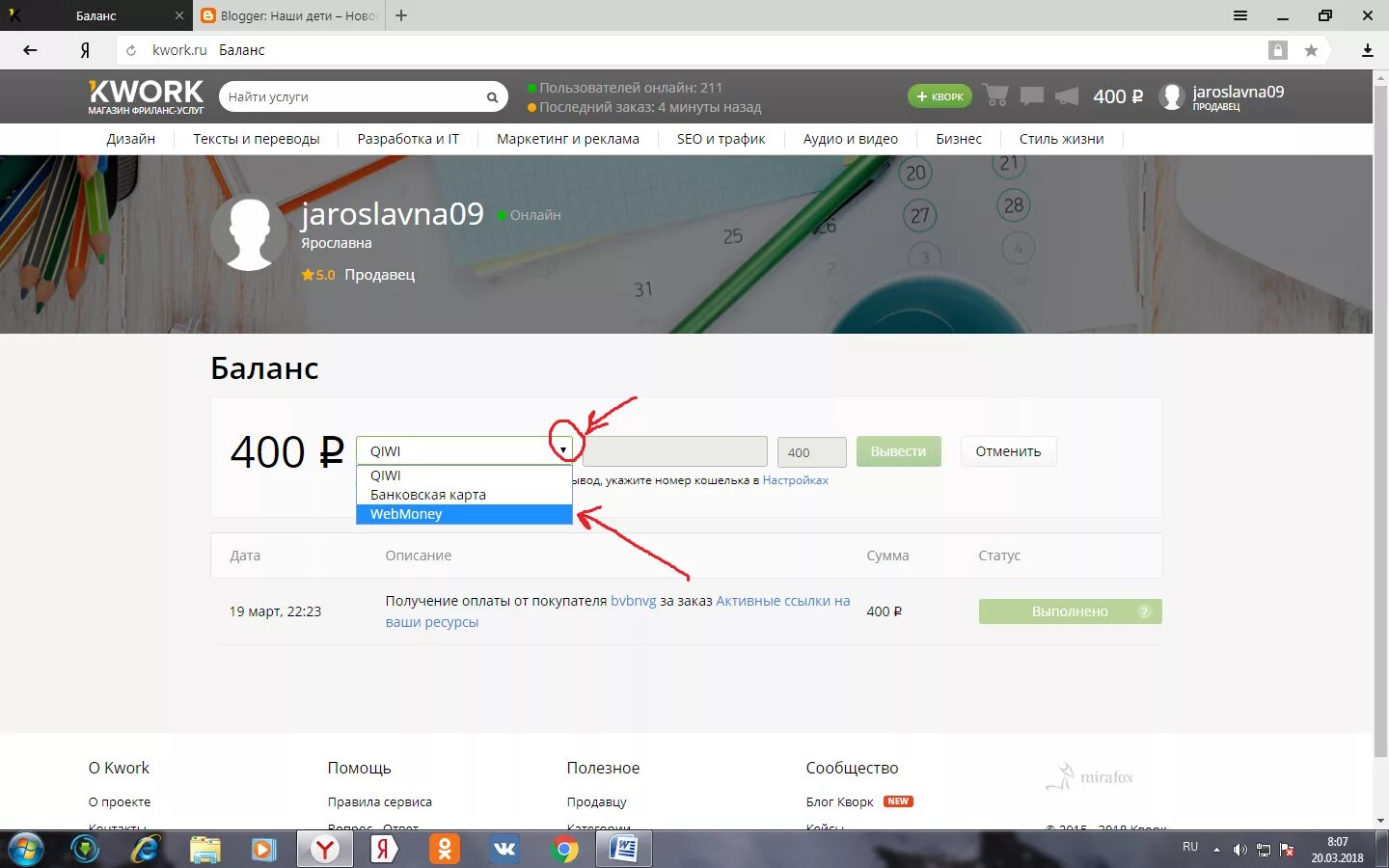Open Odnoklassniki taskbar icon
1389x868 pixels.
tap(445, 850)
